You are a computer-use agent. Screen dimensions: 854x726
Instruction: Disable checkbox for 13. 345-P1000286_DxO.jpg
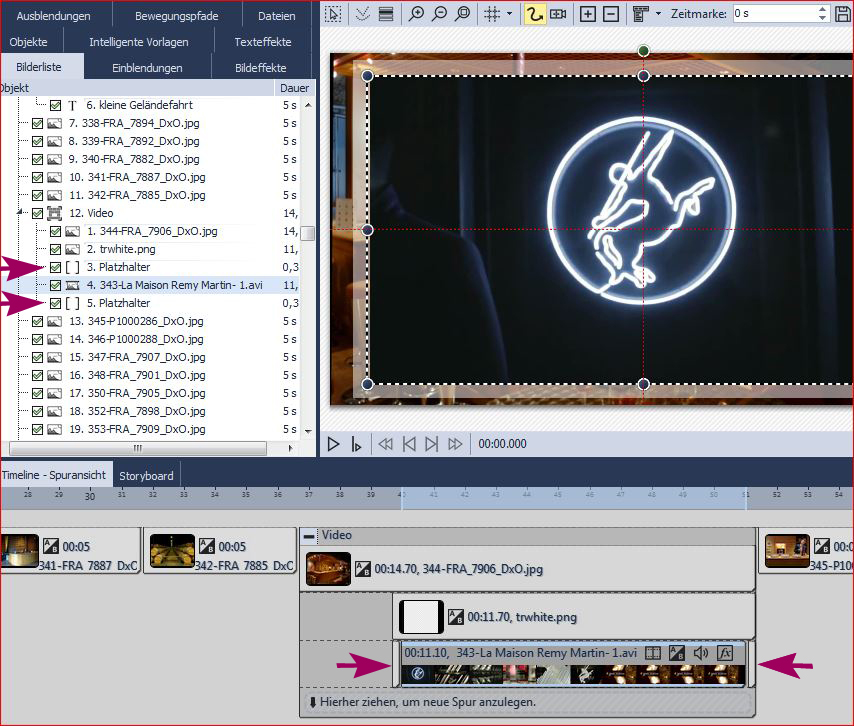pyautogui.click(x=37, y=321)
